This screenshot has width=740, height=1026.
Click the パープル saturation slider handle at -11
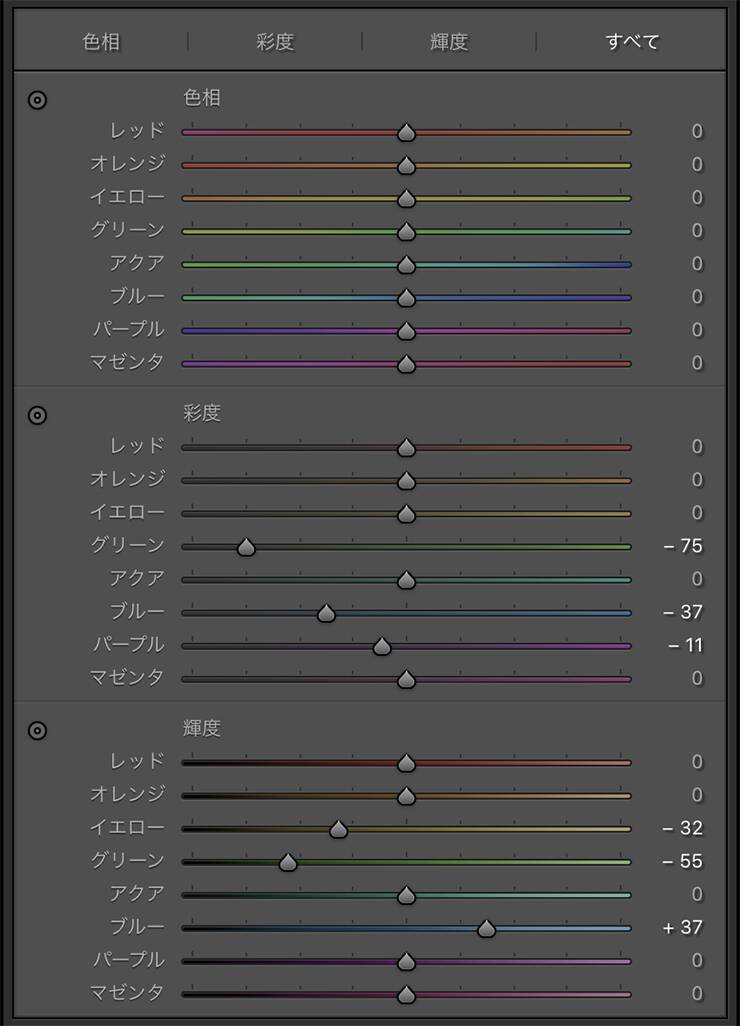pos(381,647)
